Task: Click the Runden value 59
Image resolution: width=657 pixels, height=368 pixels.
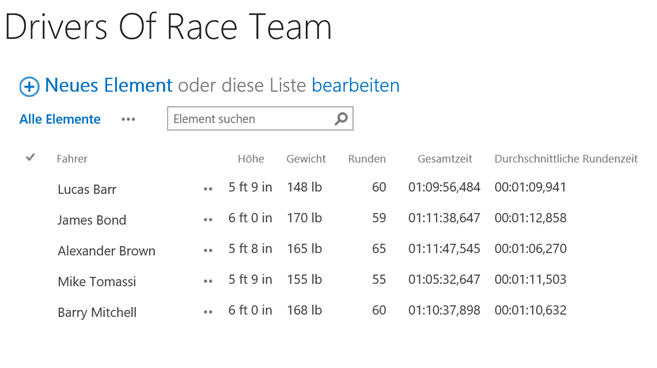Action: pos(379,218)
